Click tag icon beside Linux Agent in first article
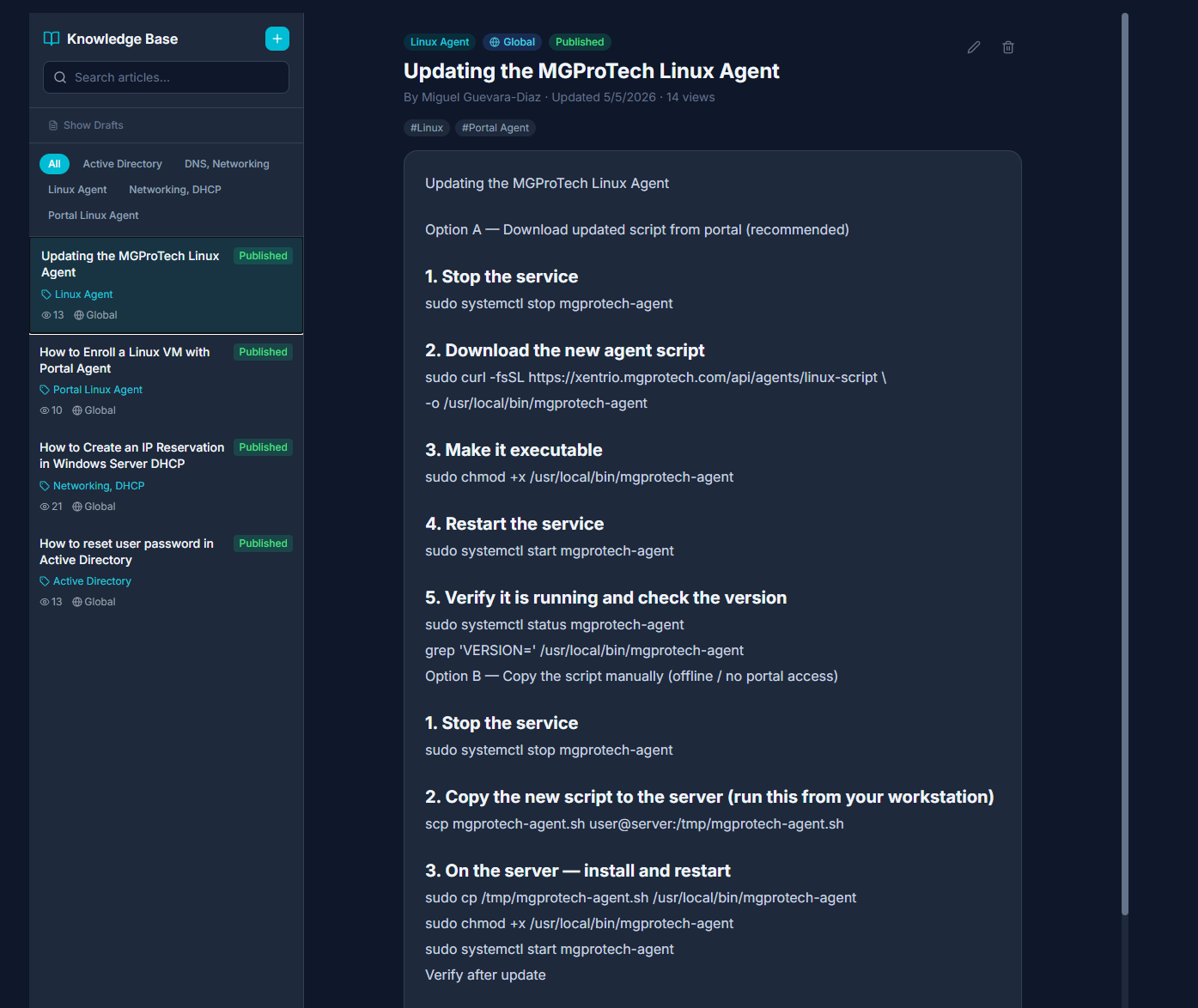 tap(46, 295)
